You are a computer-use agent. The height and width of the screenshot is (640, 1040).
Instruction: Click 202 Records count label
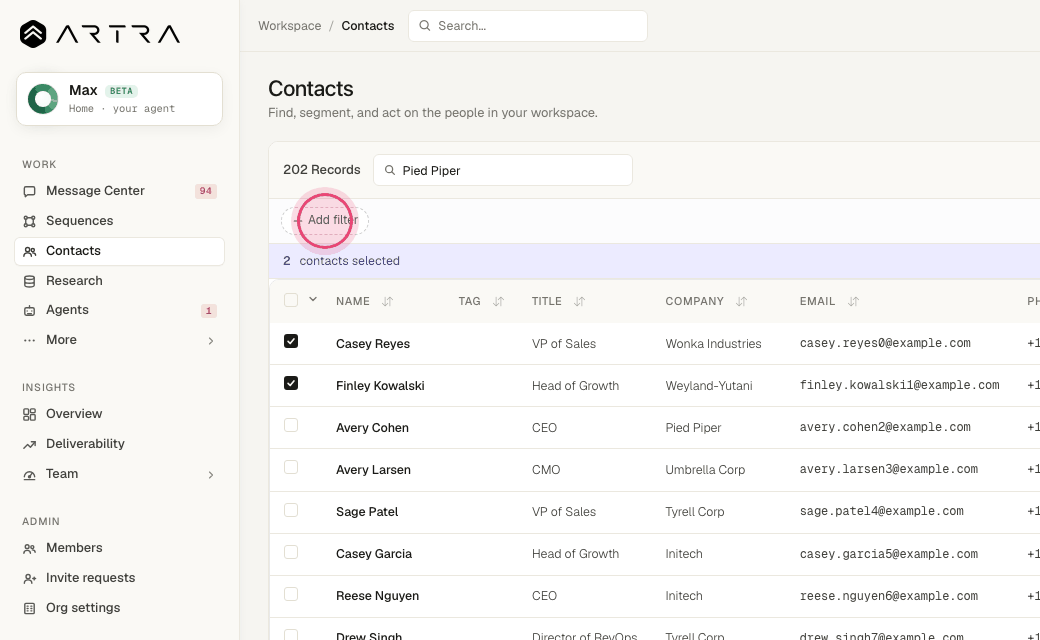[x=322, y=170]
